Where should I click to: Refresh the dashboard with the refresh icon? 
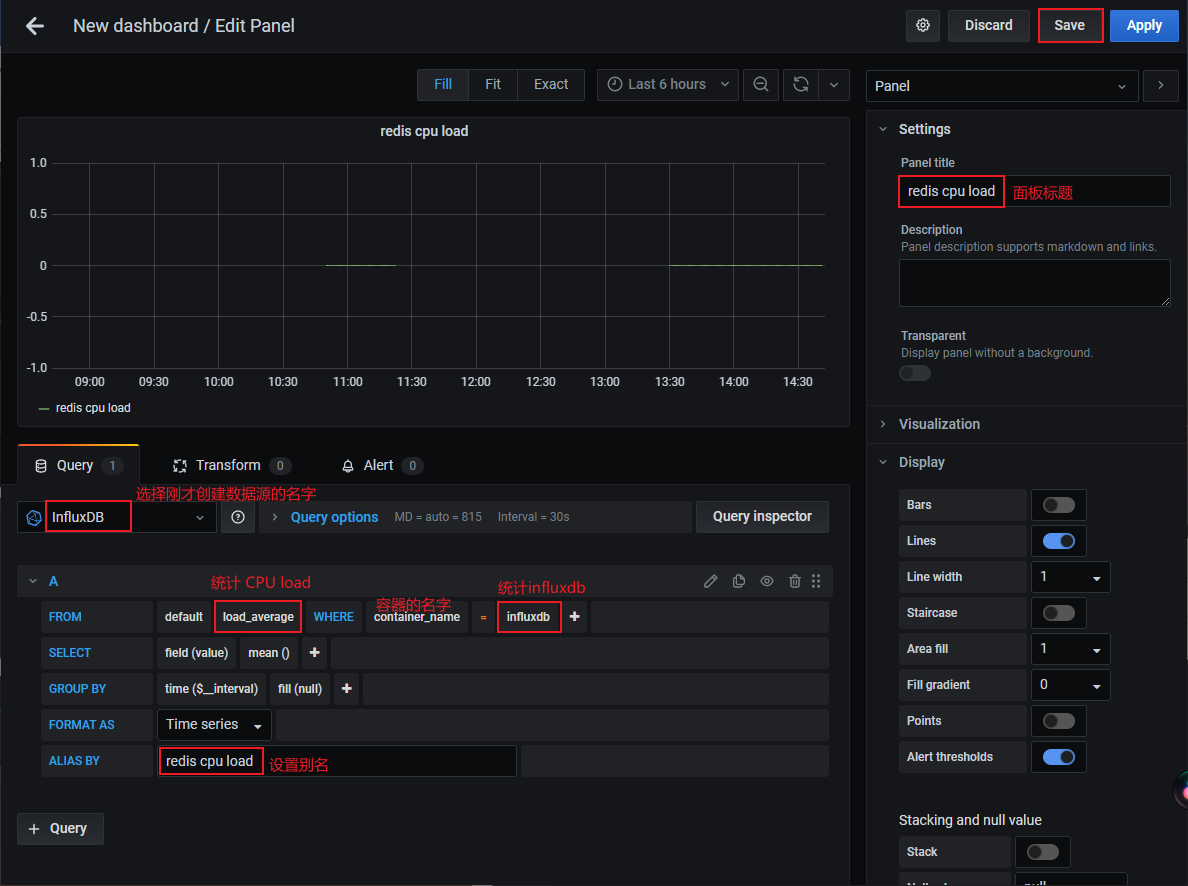tap(801, 85)
